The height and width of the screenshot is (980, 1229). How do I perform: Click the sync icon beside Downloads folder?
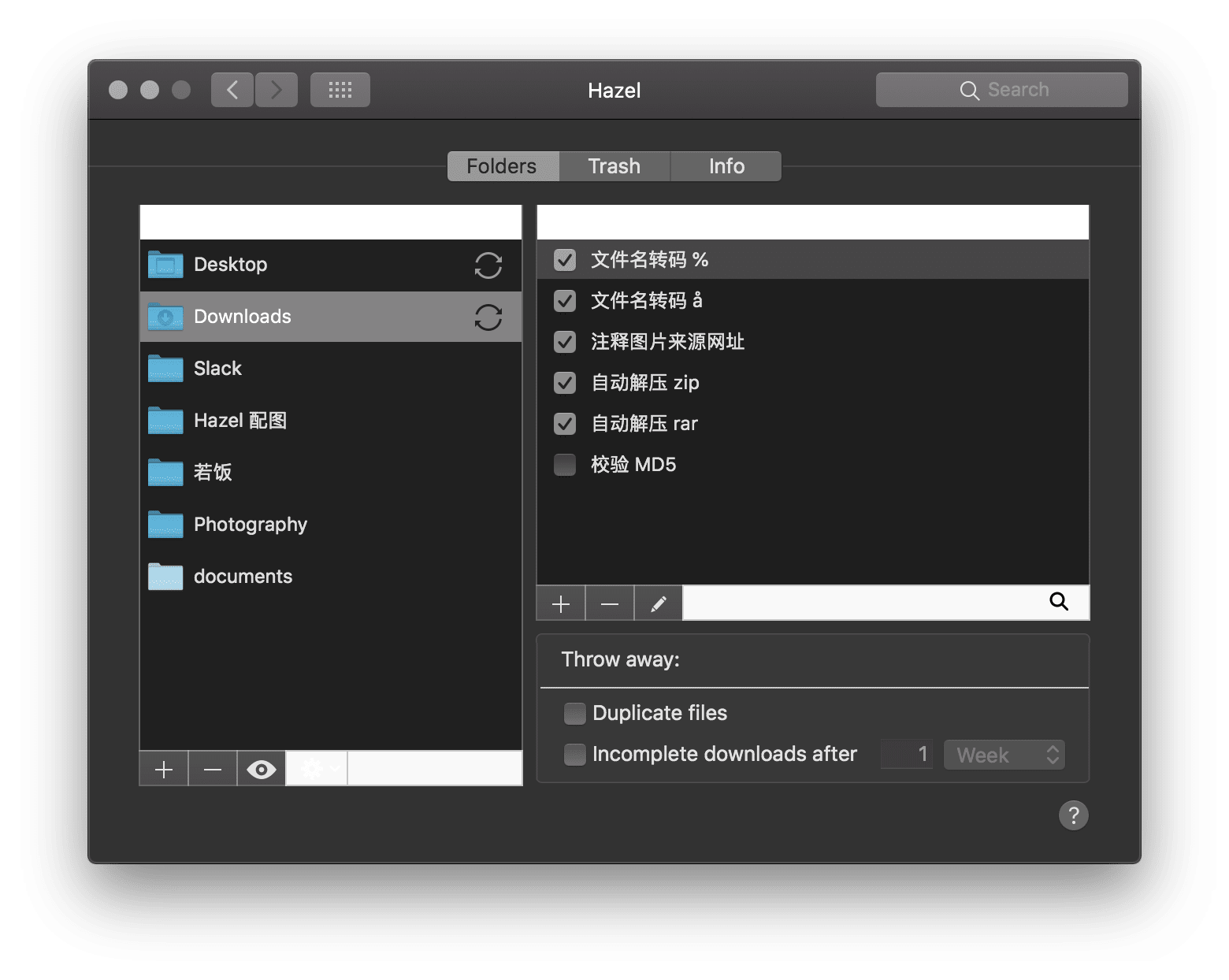[x=488, y=317]
